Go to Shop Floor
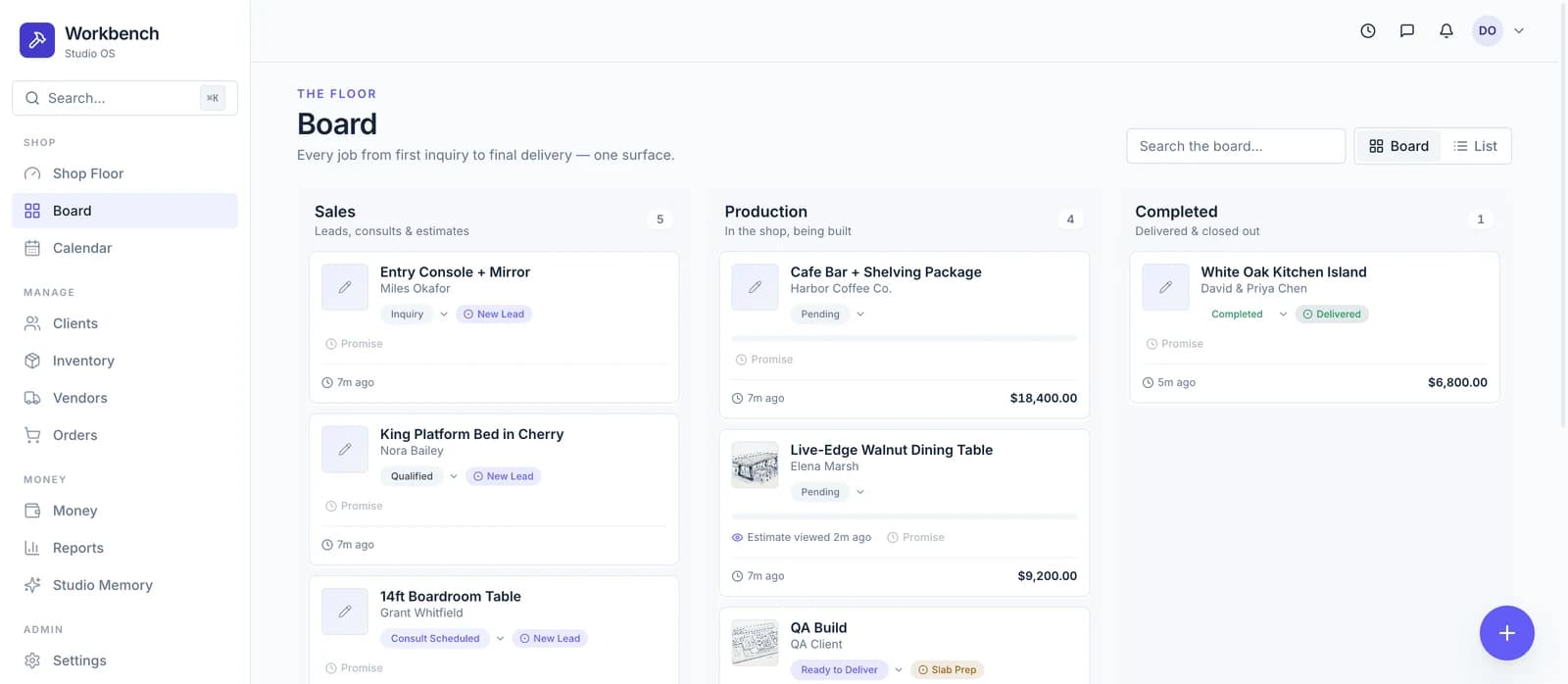This screenshot has height=684, width=1568. coord(124,173)
